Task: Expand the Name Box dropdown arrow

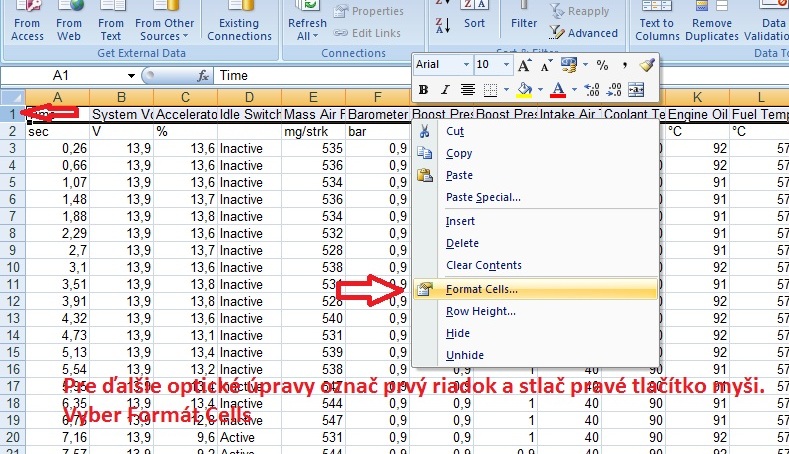Action: (x=131, y=75)
